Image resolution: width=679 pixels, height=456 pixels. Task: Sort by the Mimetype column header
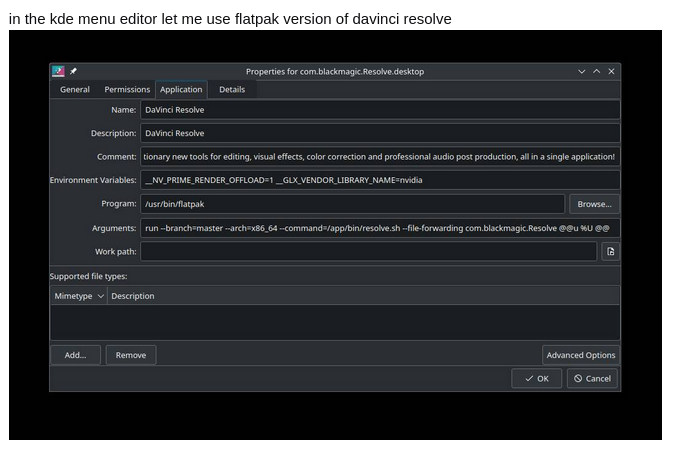tap(79, 296)
